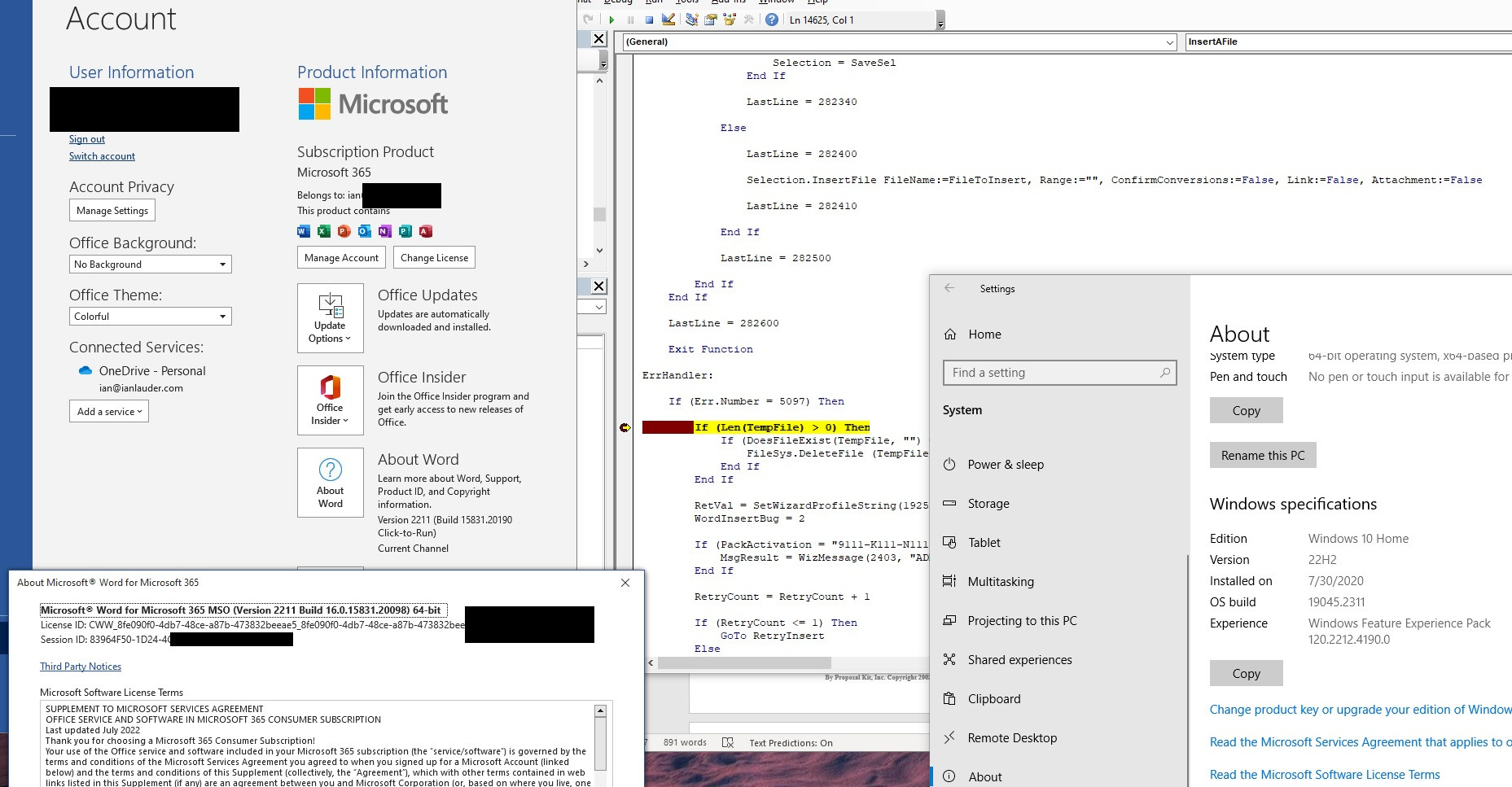This screenshot has height=787, width=1512.
Task: Click the Rename this PC button
Action: point(1263,456)
